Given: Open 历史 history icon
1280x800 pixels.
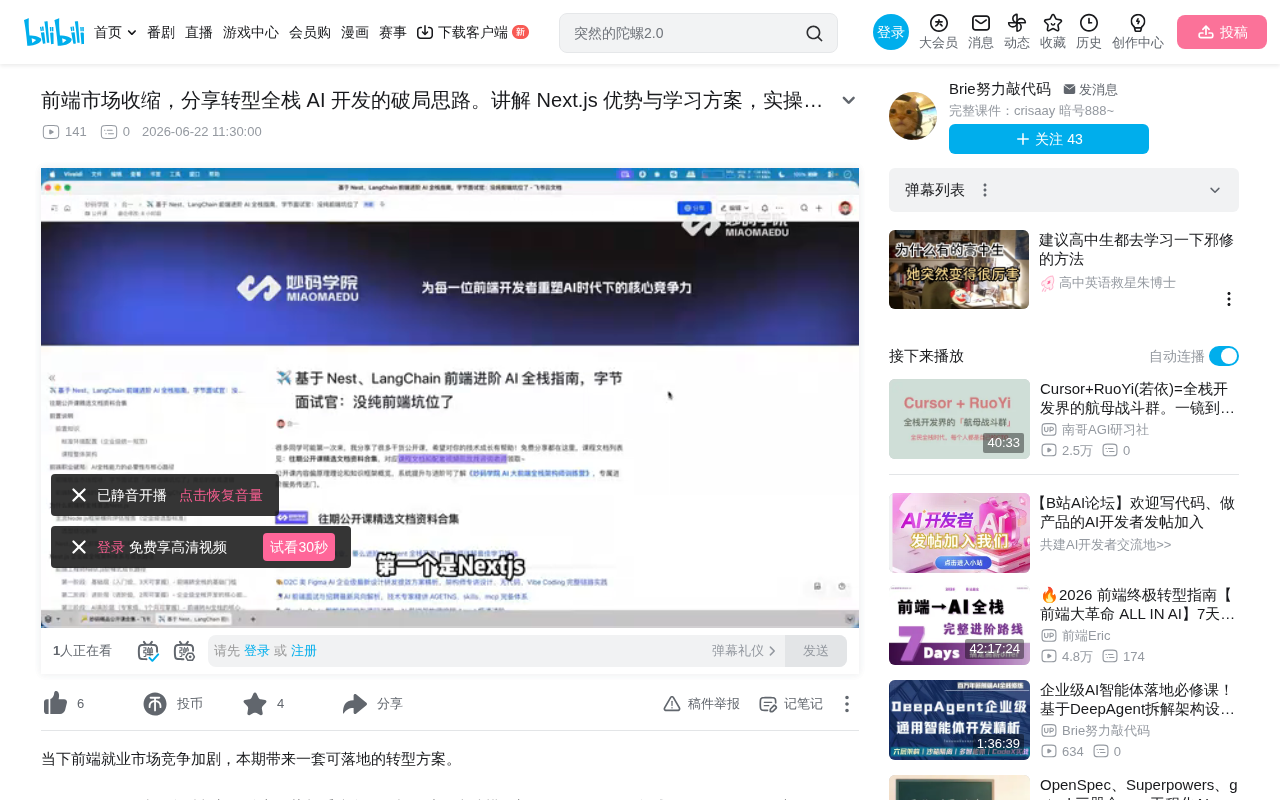Looking at the screenshot, I should point(1089,23).
